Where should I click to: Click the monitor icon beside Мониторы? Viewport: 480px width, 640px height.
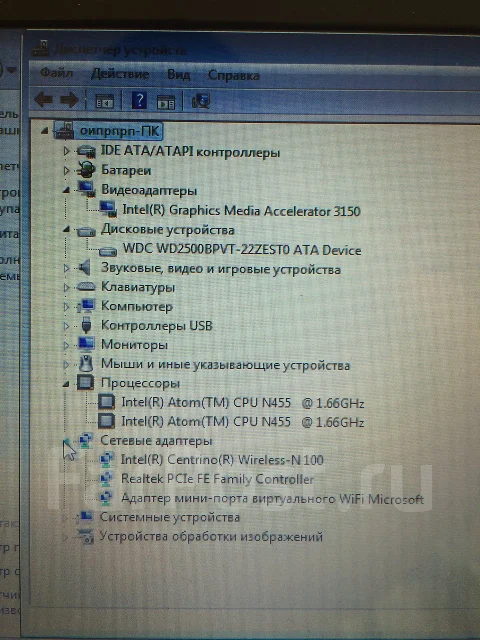click(86, 344)
